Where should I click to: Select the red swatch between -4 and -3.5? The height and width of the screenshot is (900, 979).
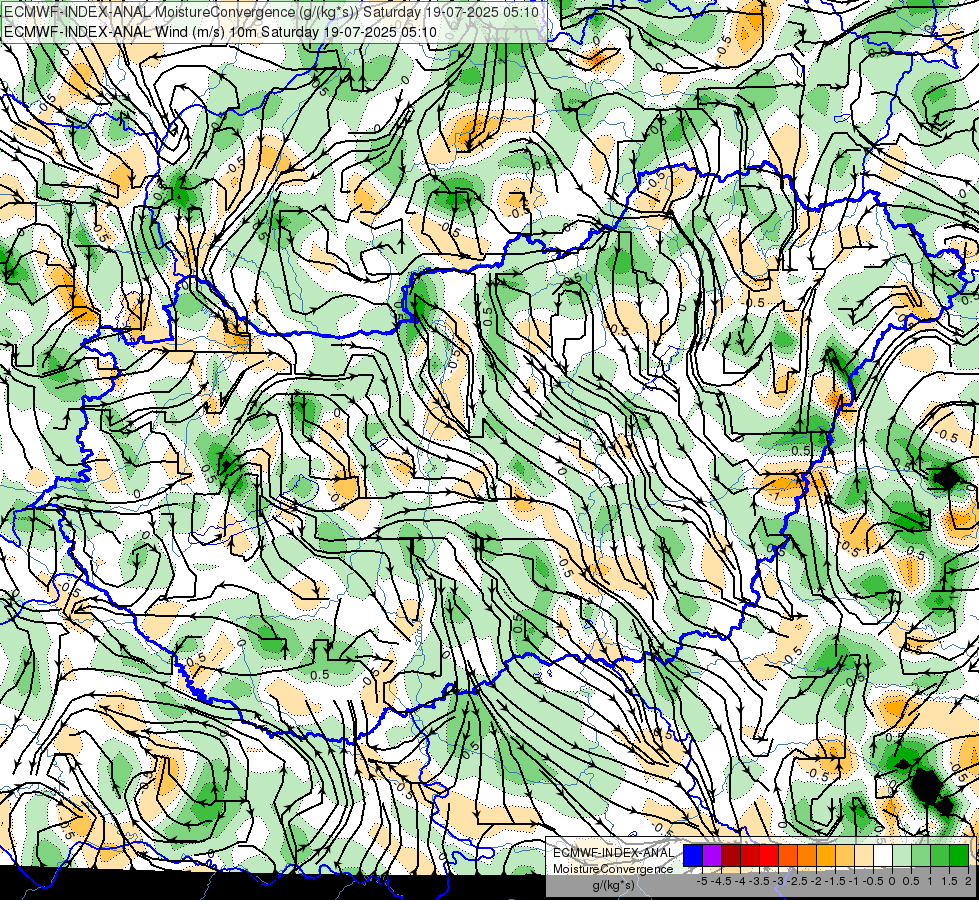tap(750, 855)
